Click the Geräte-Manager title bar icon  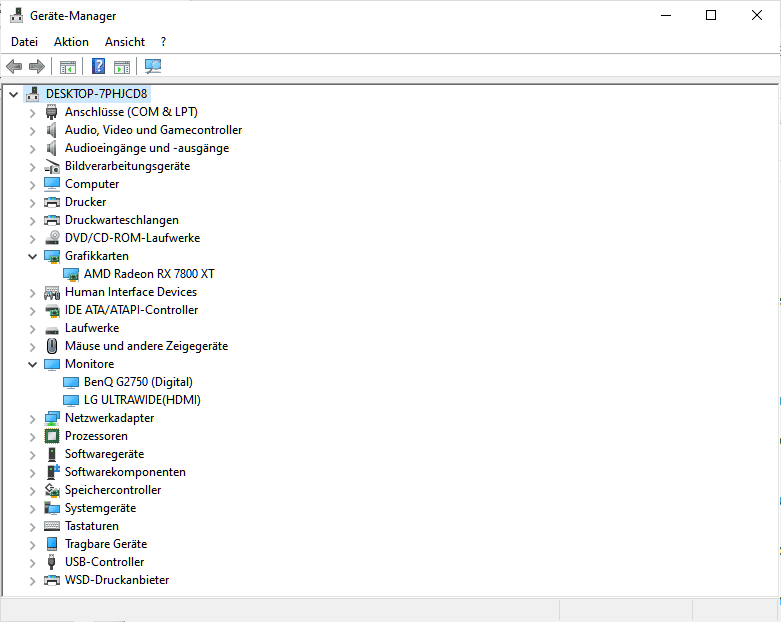tap(16, 15)
